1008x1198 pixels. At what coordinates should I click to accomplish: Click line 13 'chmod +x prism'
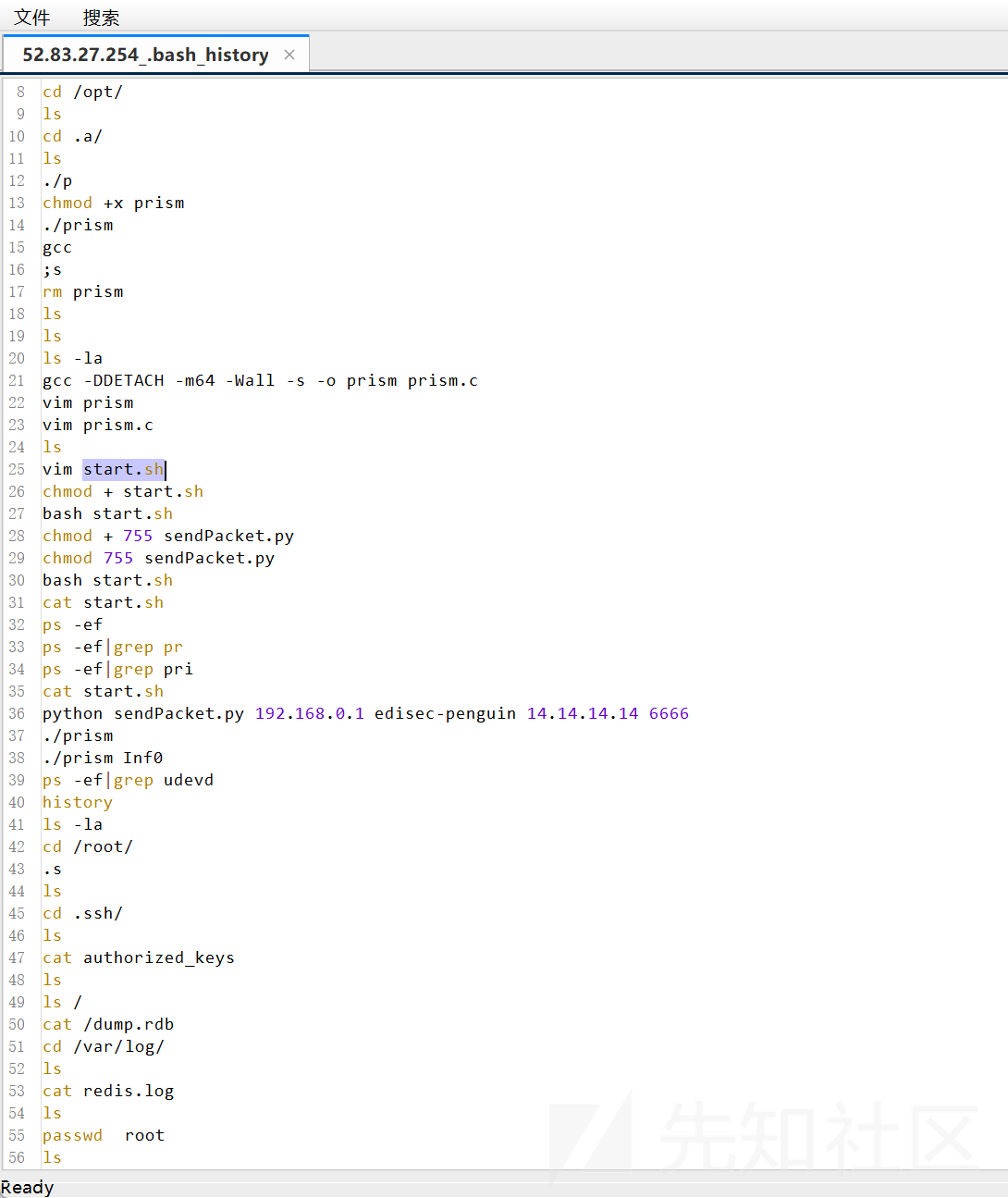[114, 203]
